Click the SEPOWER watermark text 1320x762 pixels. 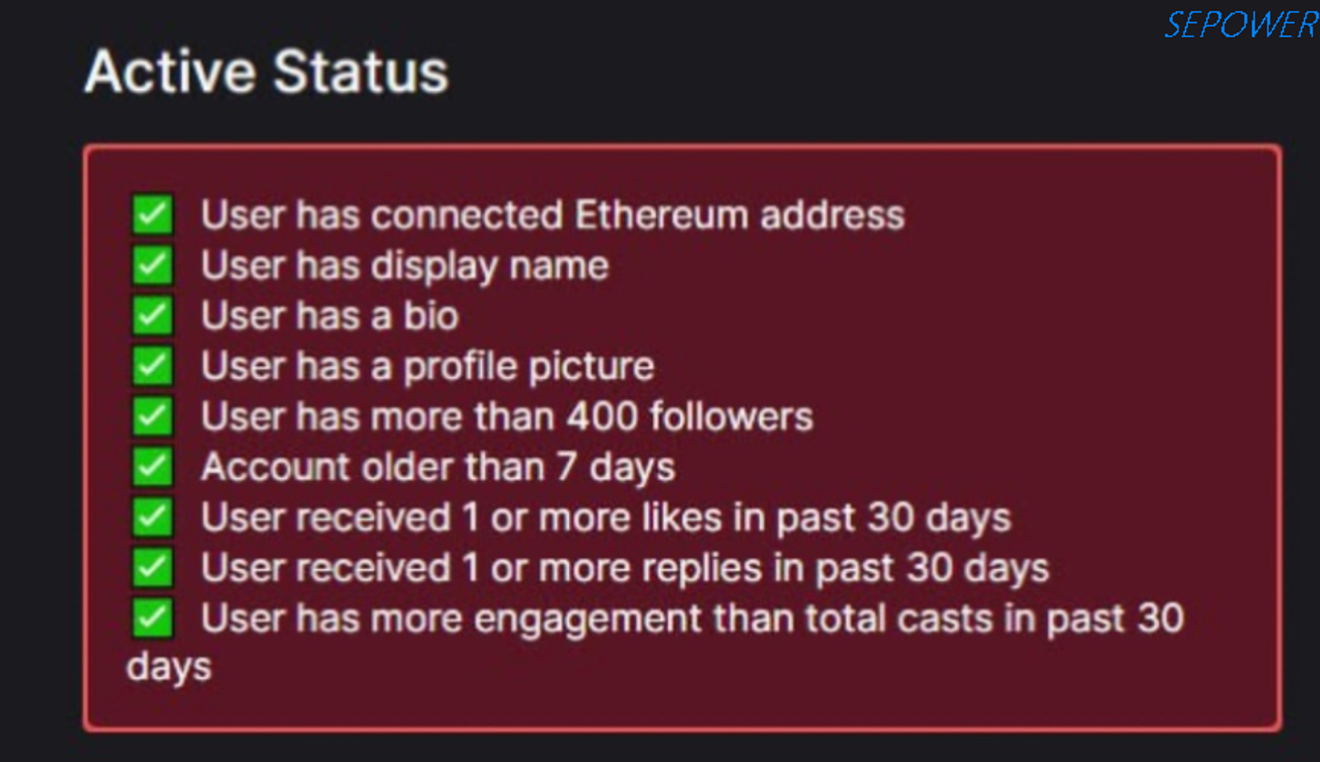pos(1241,24)
